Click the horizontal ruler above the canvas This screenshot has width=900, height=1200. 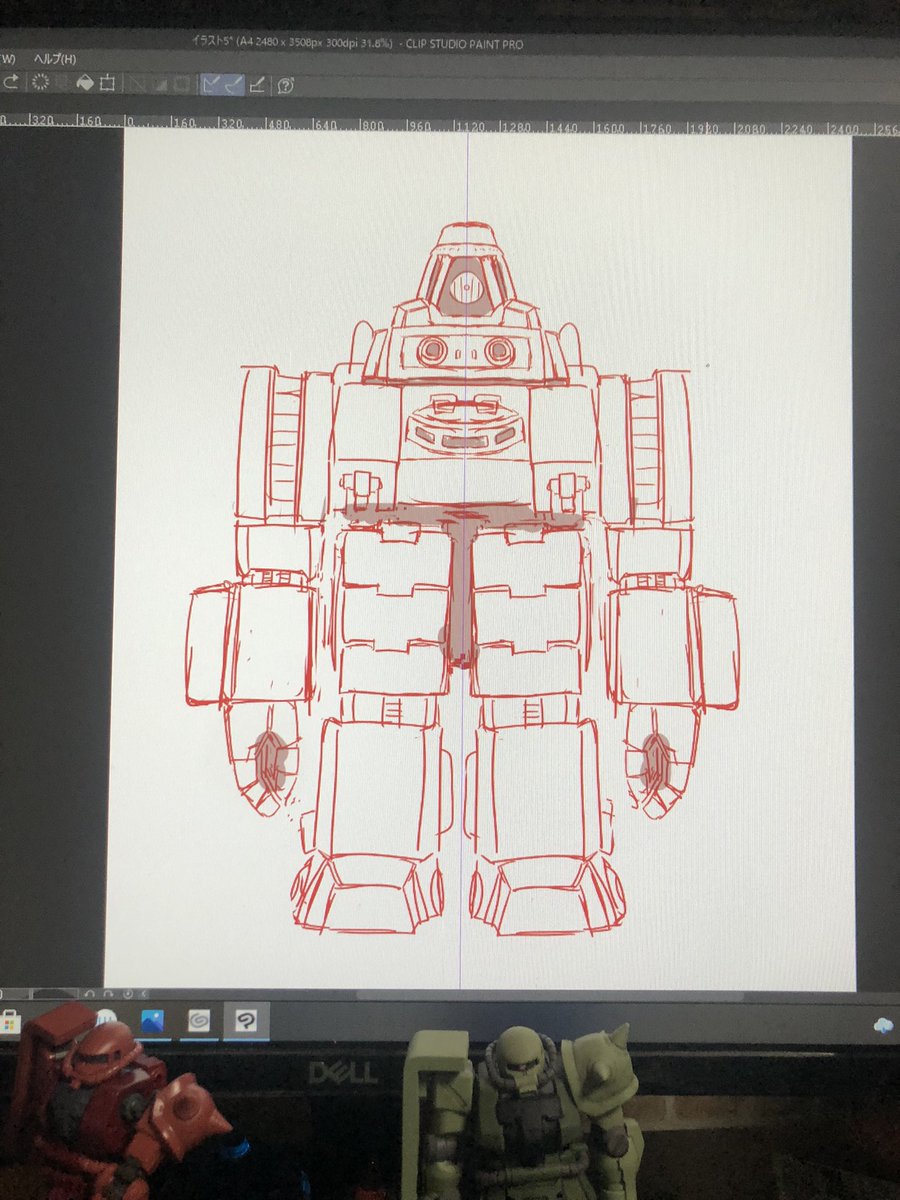(450, 126)
